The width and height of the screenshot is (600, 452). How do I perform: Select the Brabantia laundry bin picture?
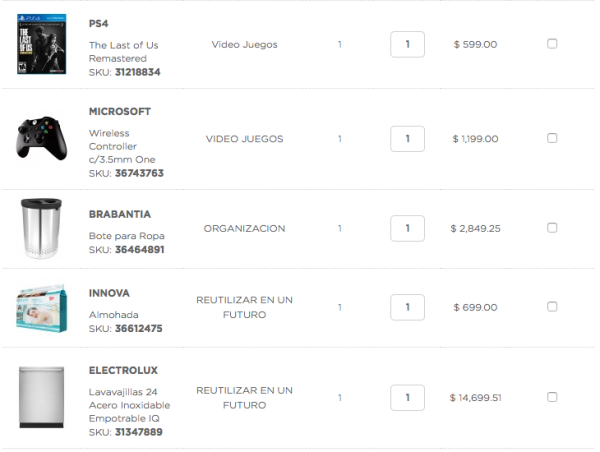point(41,228)
